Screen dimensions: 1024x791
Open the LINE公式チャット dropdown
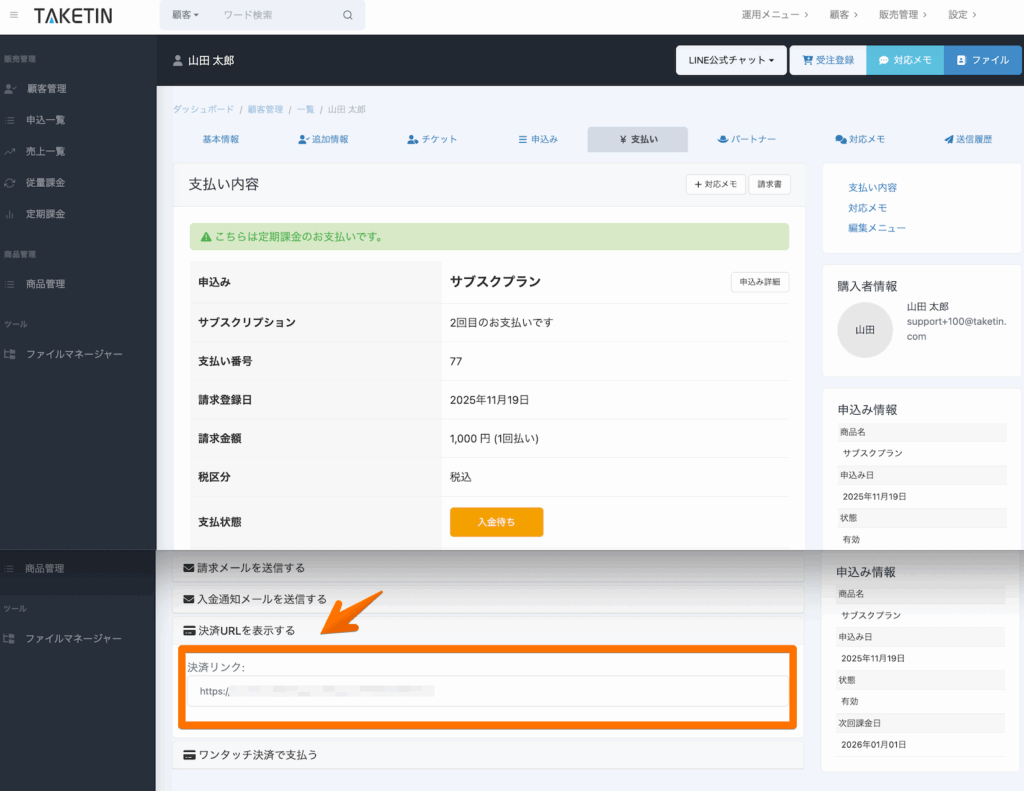(x=731, y=60)
